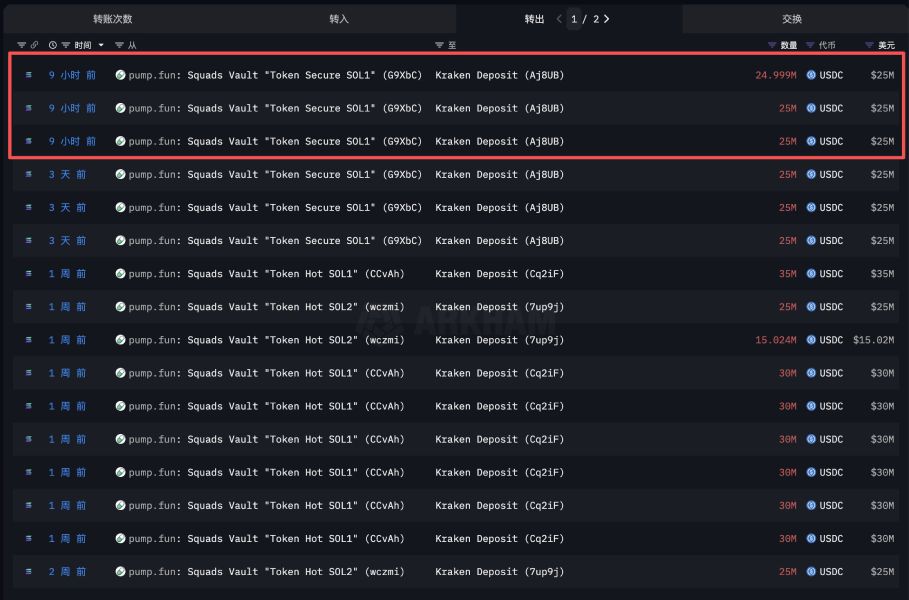
Task: Open the 美元 (USD) column filter
Action: tap(869, 45)
